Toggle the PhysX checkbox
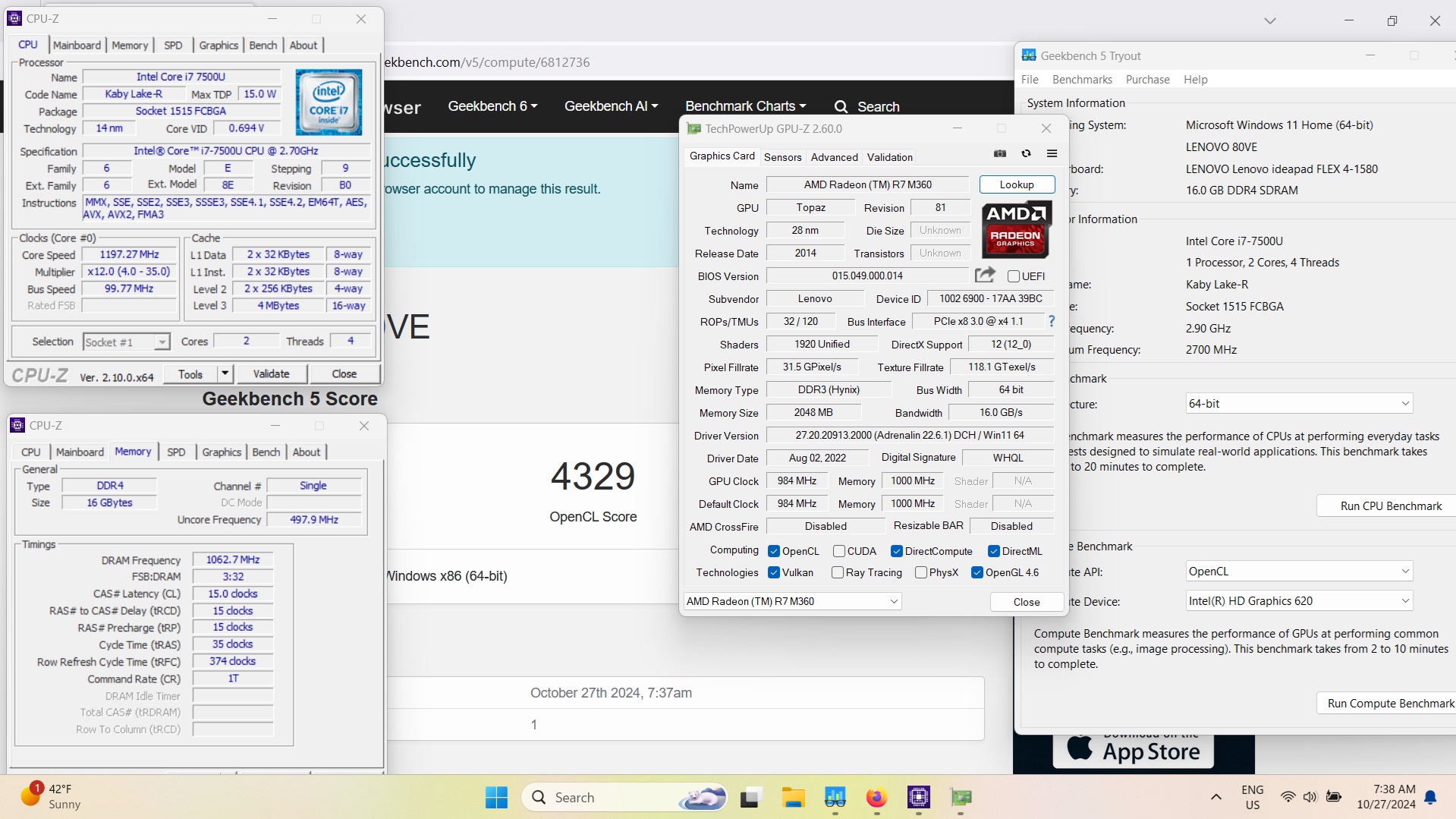Image resolution: width=1456 pixels, height=819 pixels. 921,572
